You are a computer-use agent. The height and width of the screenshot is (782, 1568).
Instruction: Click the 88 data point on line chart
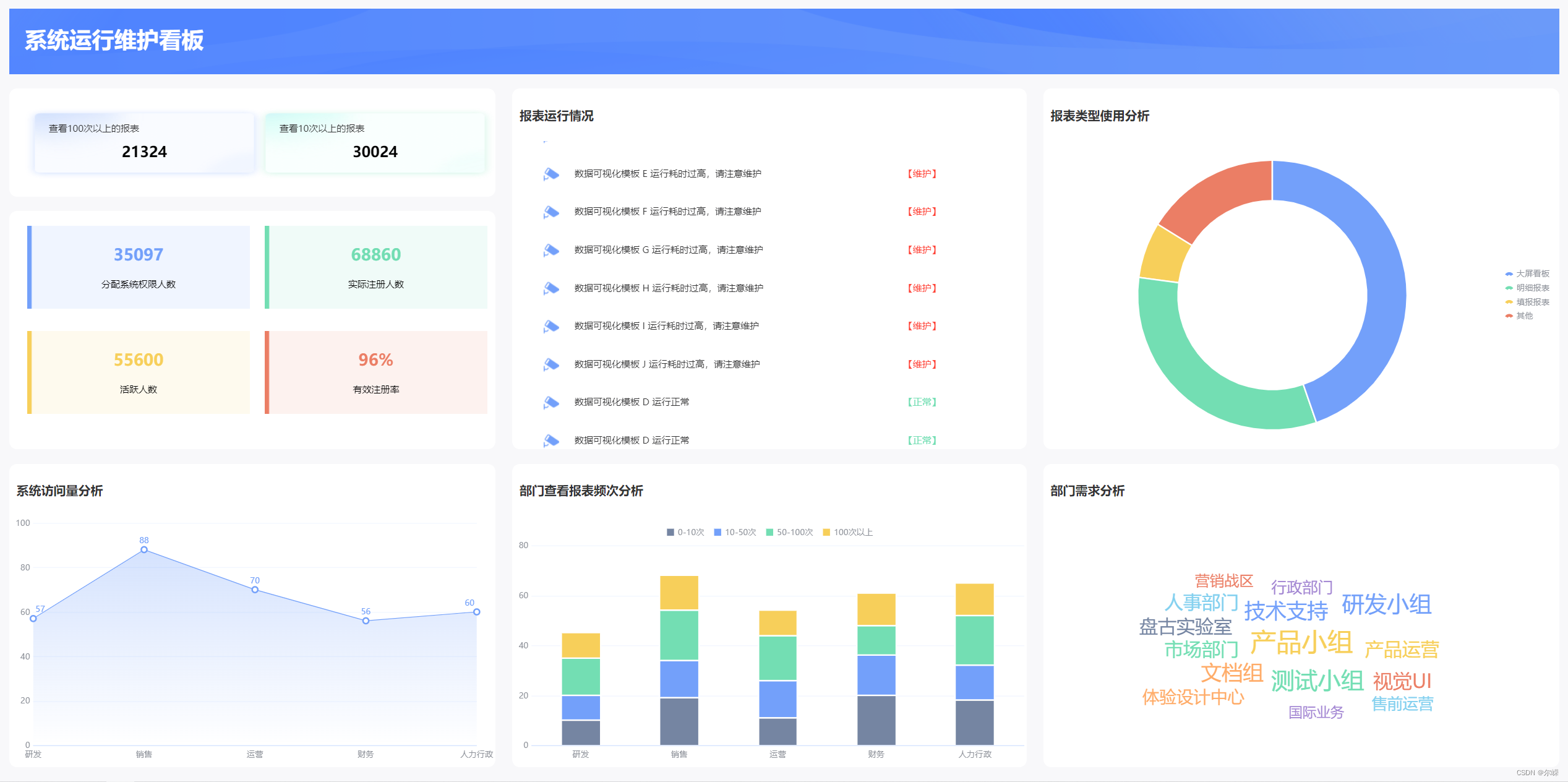[144, 549]
